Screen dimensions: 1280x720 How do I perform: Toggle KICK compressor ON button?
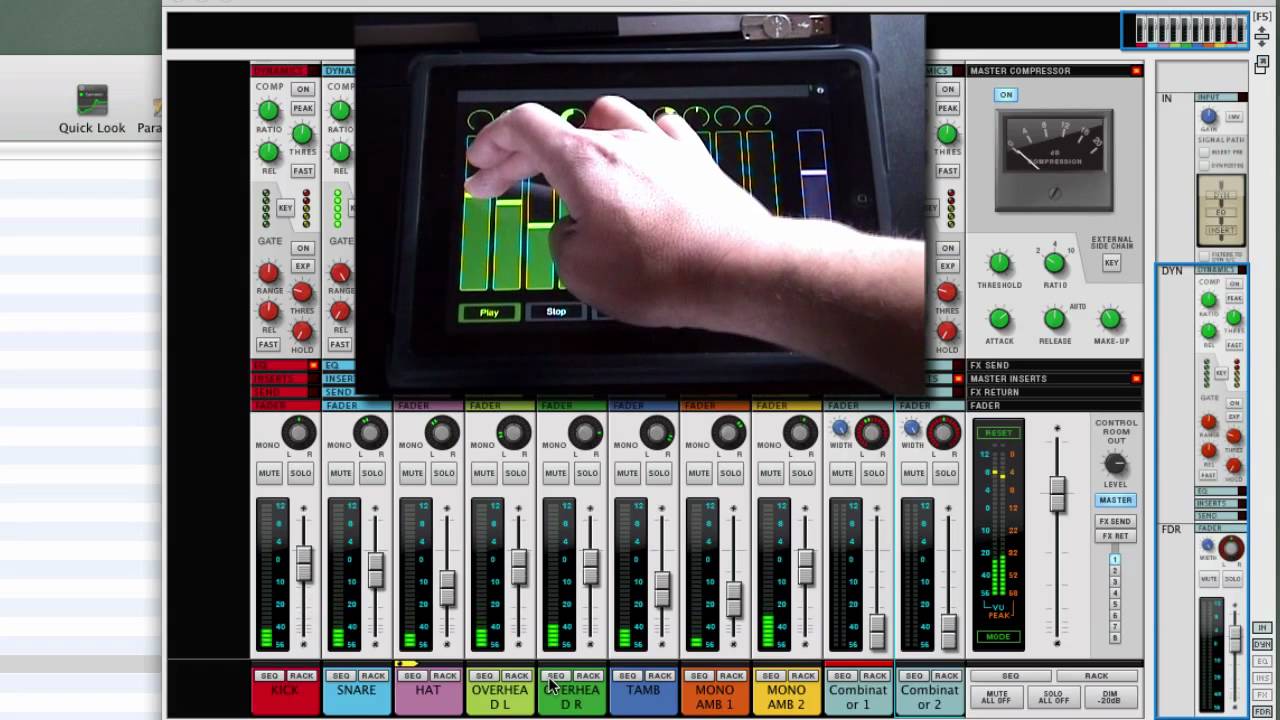302,89
